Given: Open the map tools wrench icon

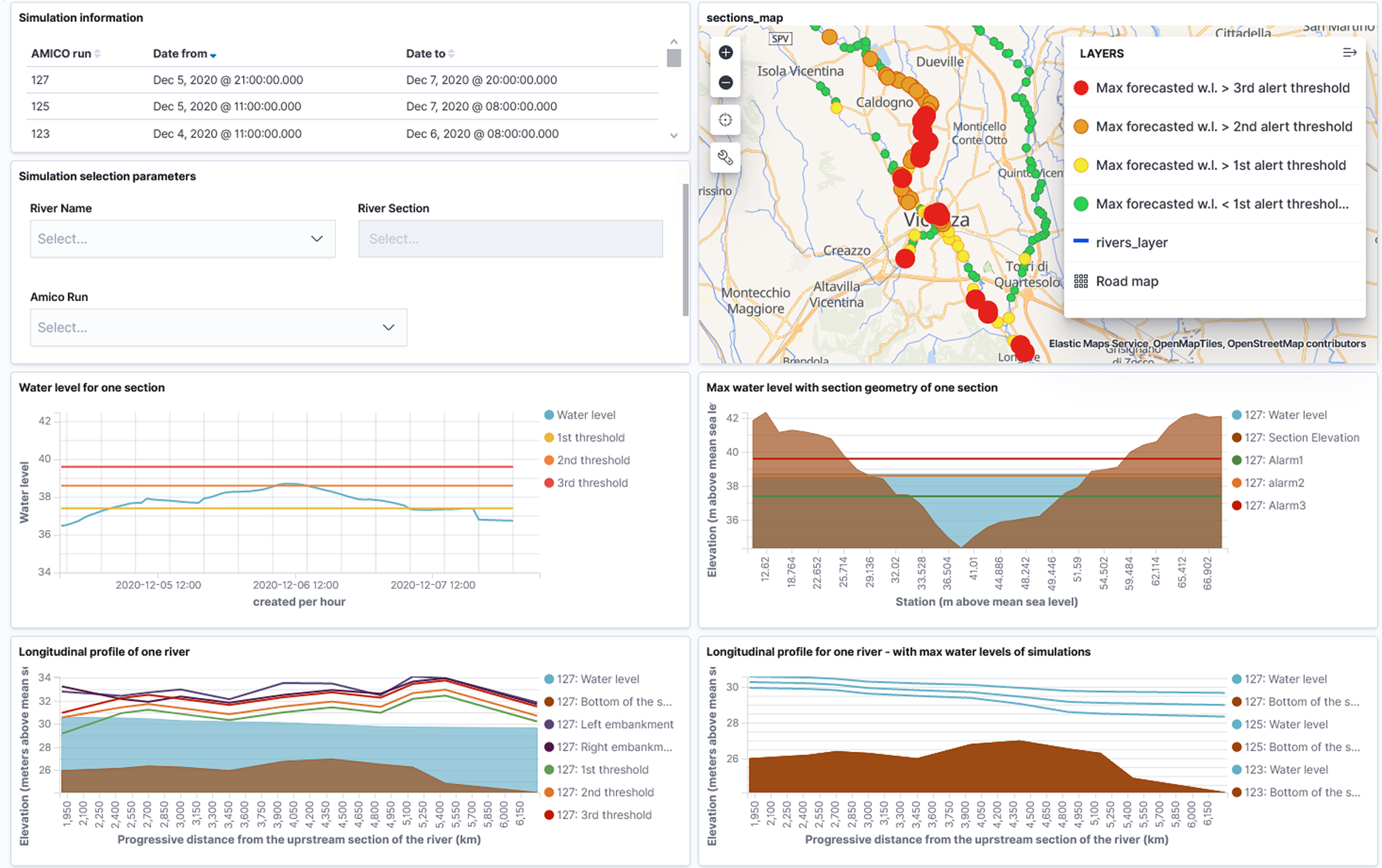Looking at the screenshot, I should 725,157.
